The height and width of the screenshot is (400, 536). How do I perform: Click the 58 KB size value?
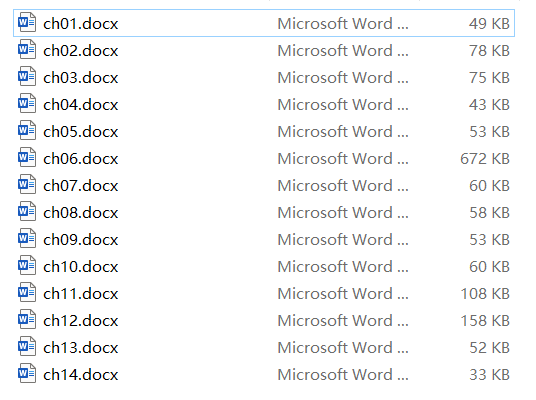[x=489, y=213]
